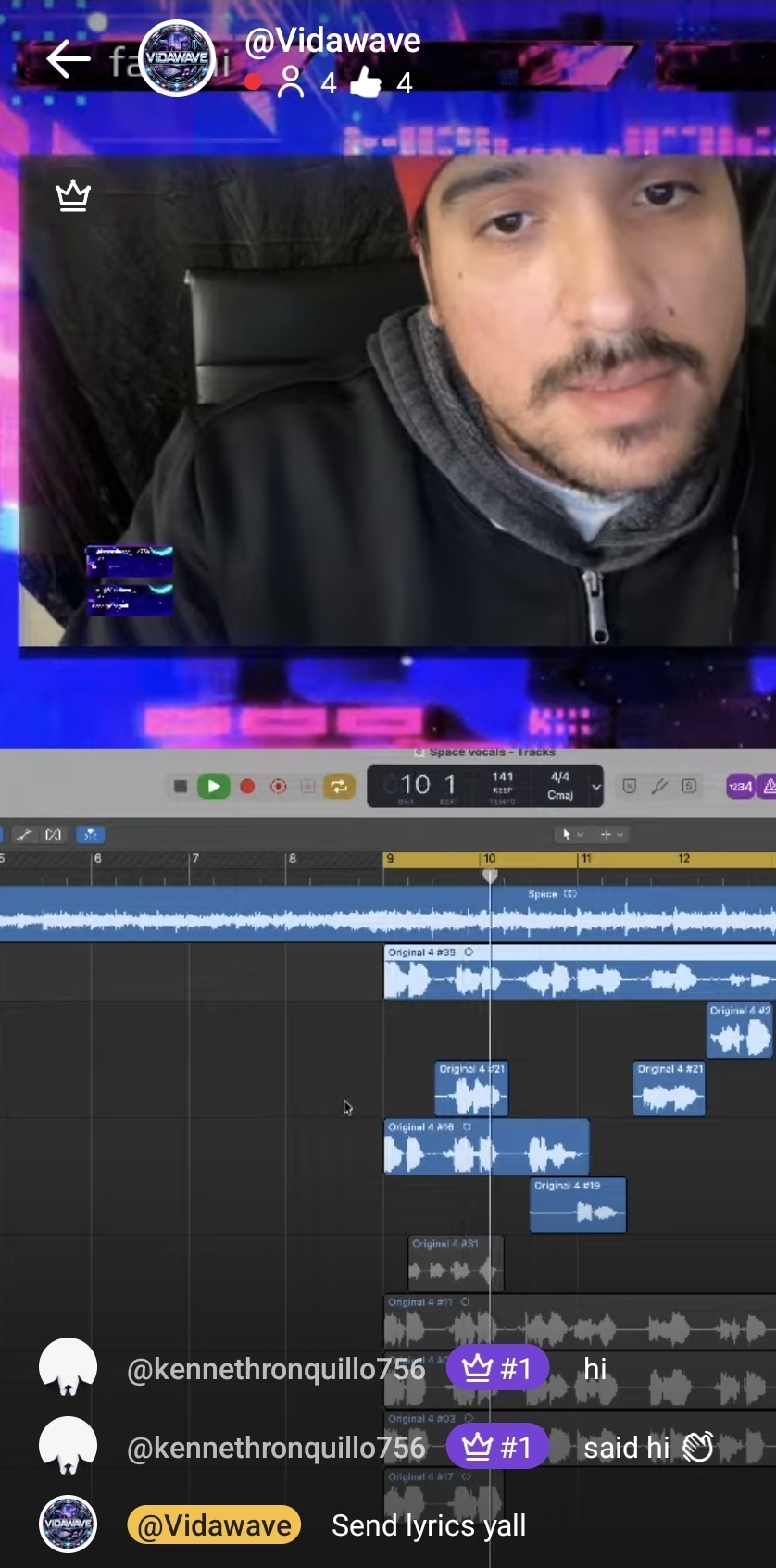Click the bar position display reading 10 1
Screen dimensions: 776x1568
pos(428,785)
